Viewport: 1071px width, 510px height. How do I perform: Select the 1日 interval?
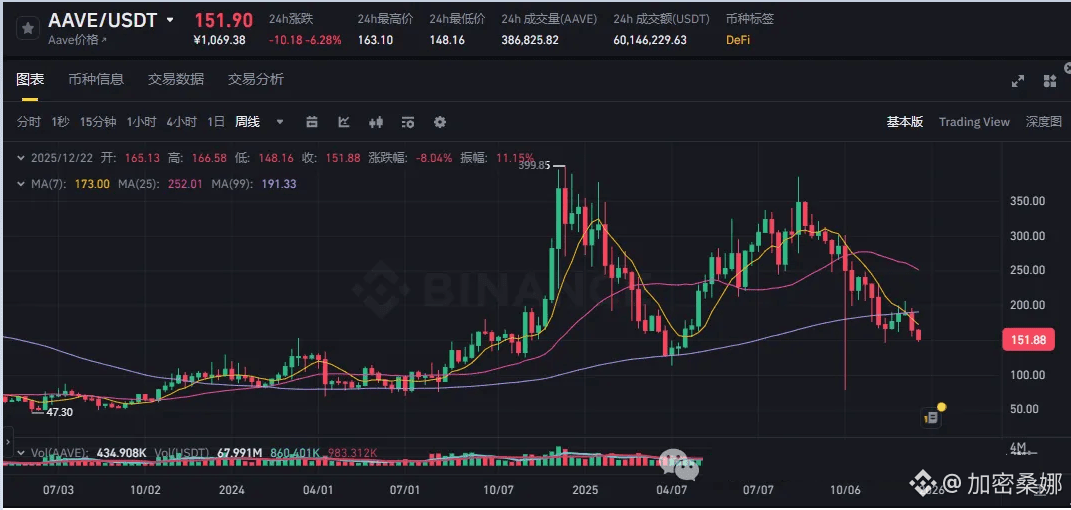(x=216, y=122)
